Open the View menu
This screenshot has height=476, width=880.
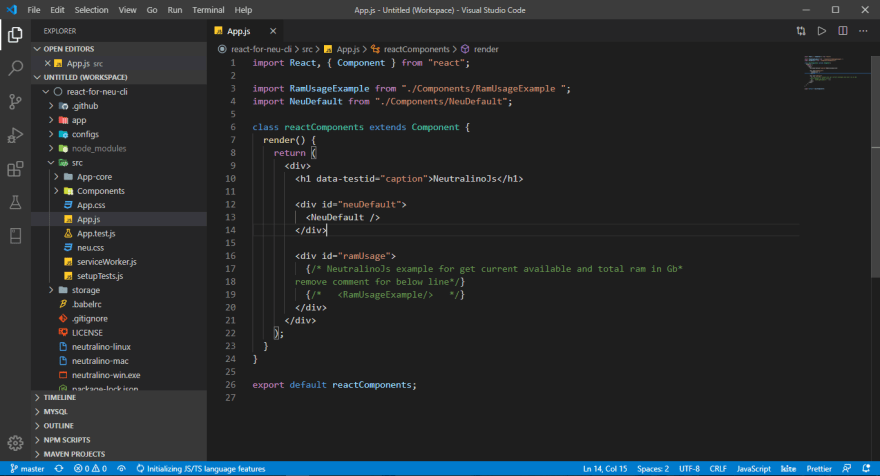pyautogui.click(x=127, y=10)
